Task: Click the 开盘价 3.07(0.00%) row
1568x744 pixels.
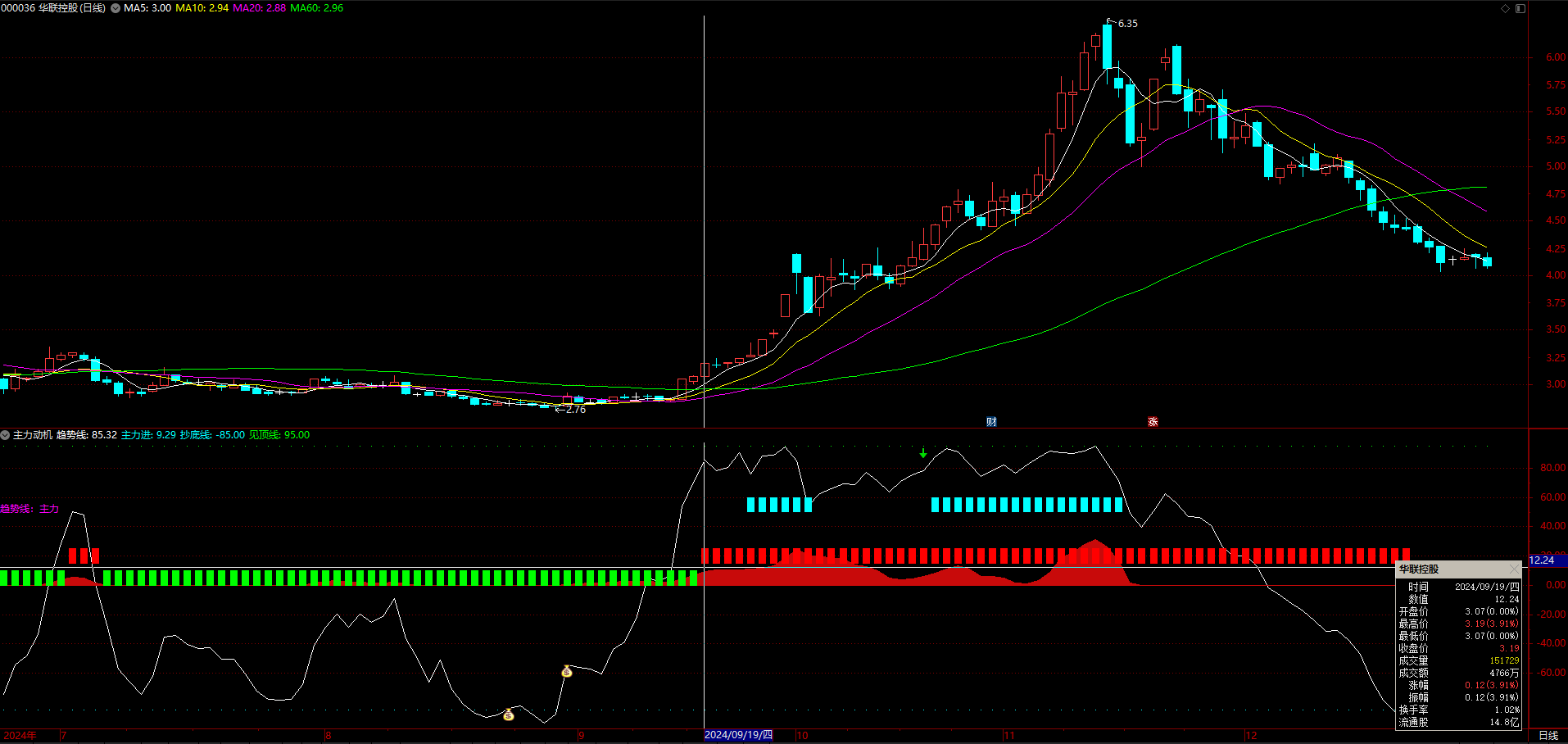Action: pos(1458,611)
